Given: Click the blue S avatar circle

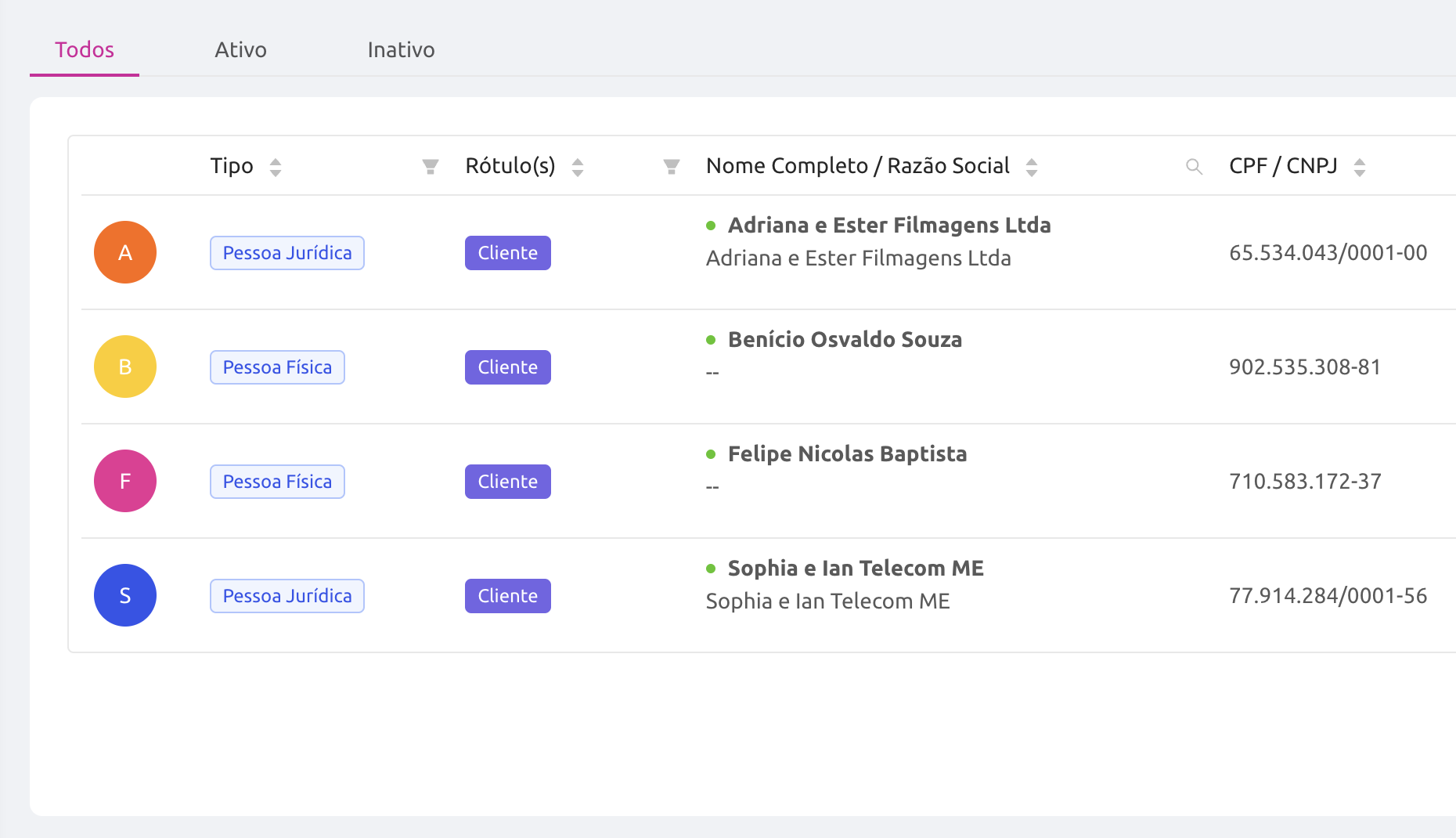Looking at the screenshot, I should (125, 595).
